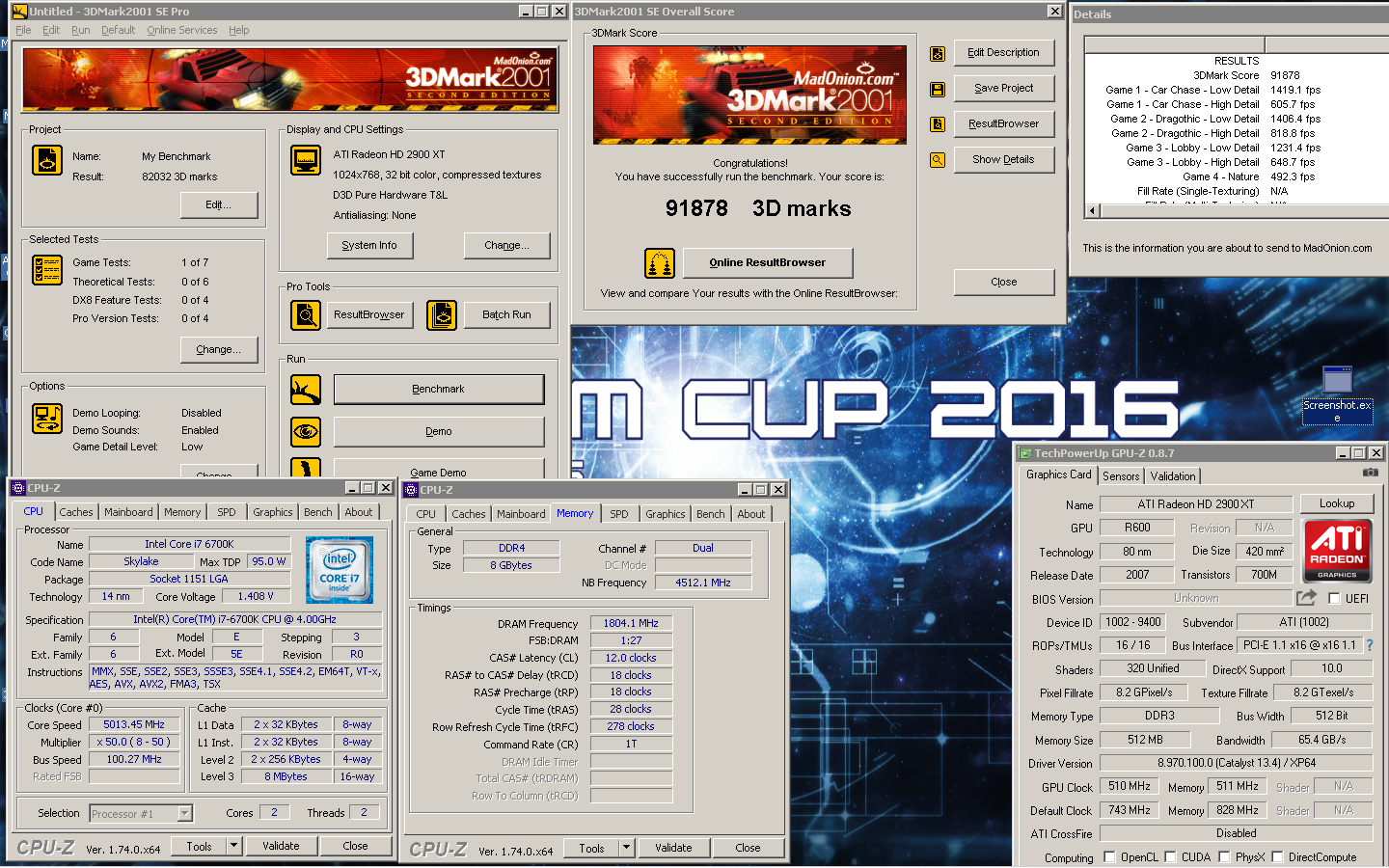Click the Show Details magnifier icon
Screen dimensions: 1389x868
938,160
